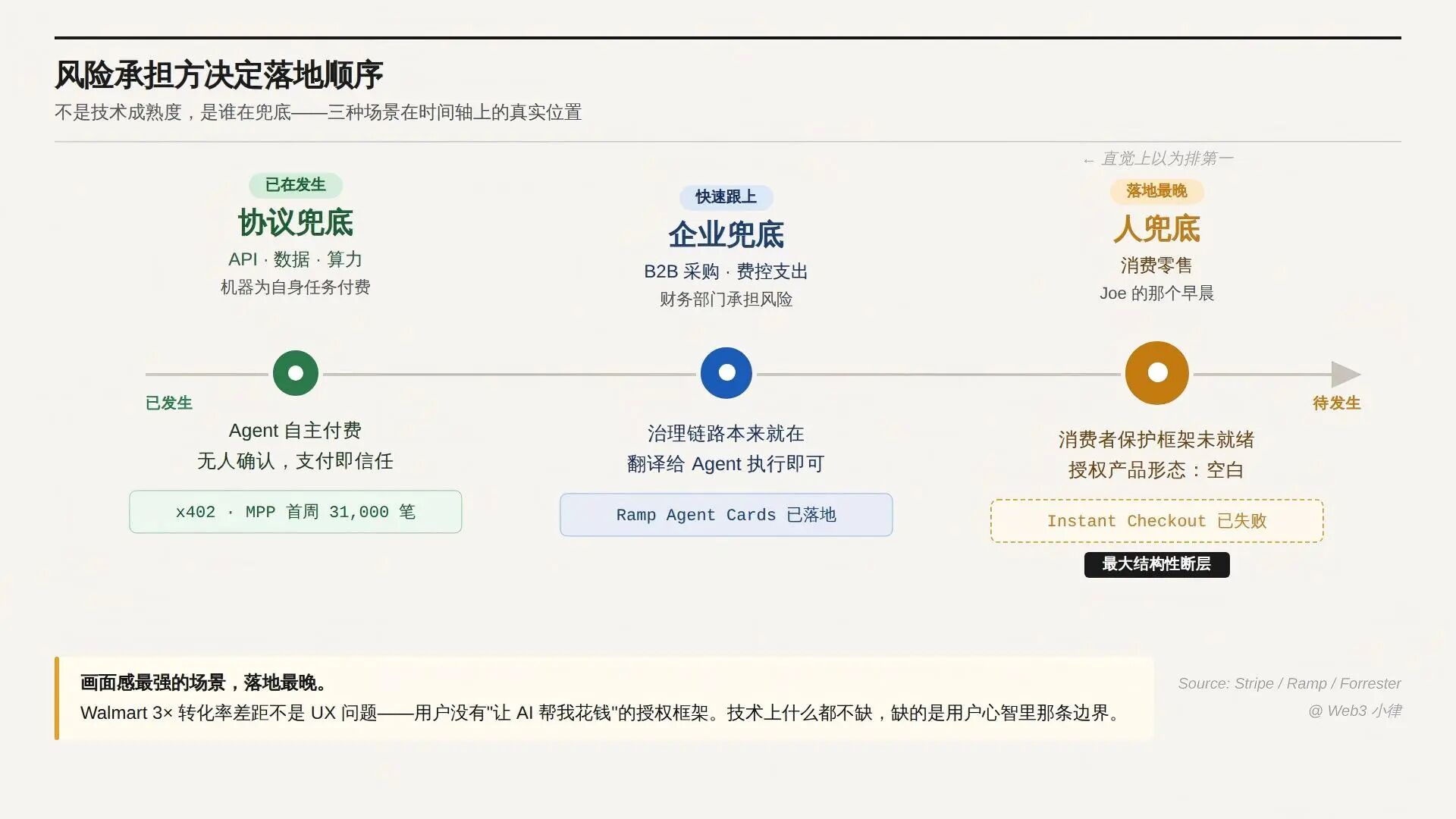Click the 人兜底 heading

tap(1156, 229)
